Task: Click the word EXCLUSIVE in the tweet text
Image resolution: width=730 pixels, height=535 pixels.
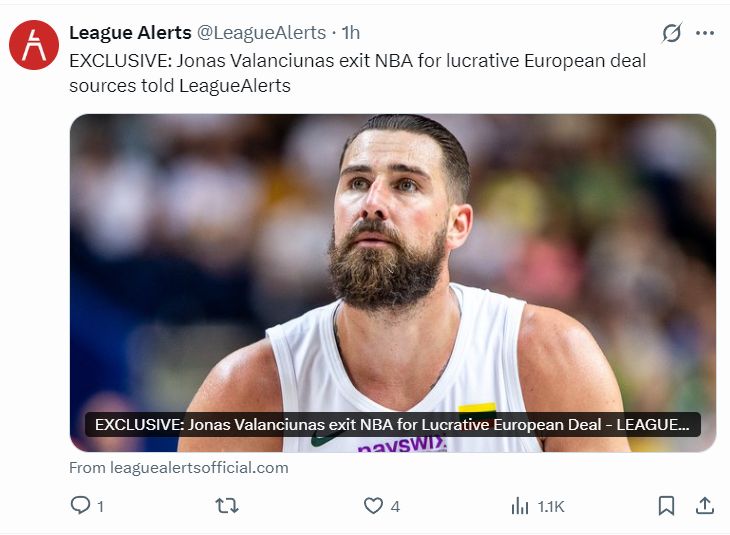Action: pyautogui.click(x=110, y=61)
